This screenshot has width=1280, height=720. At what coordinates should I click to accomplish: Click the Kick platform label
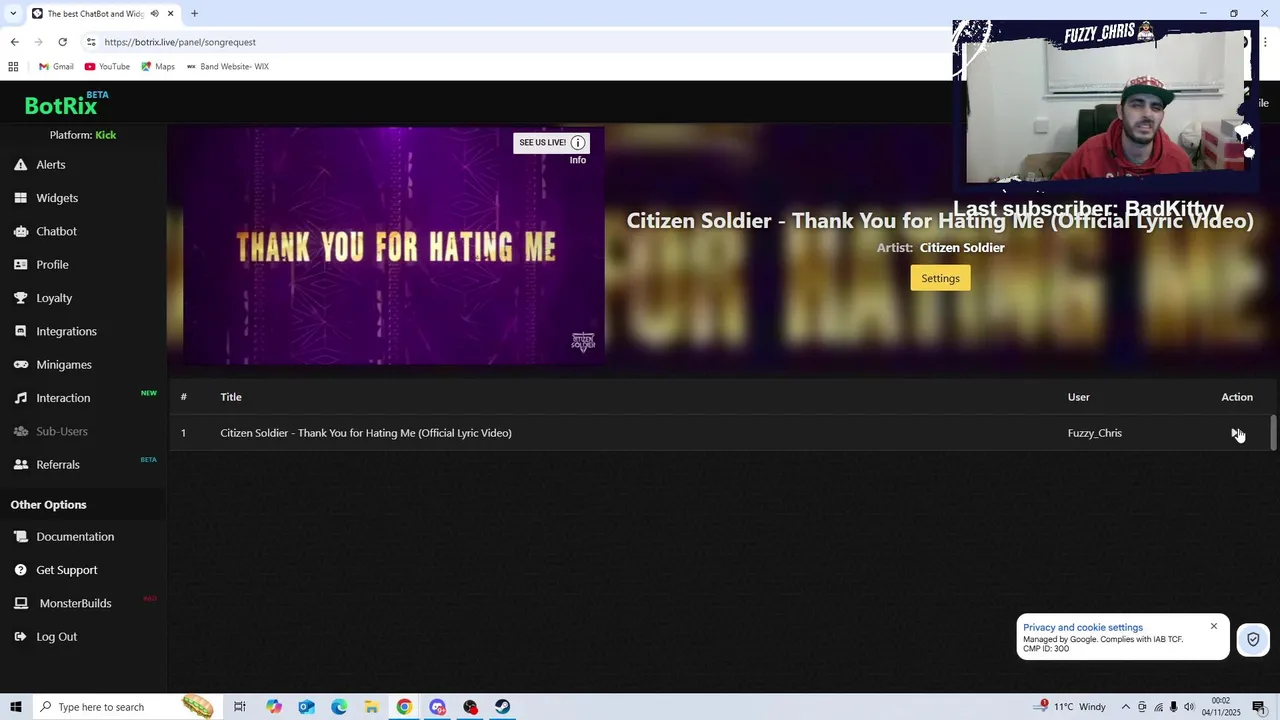pos(106,135)
